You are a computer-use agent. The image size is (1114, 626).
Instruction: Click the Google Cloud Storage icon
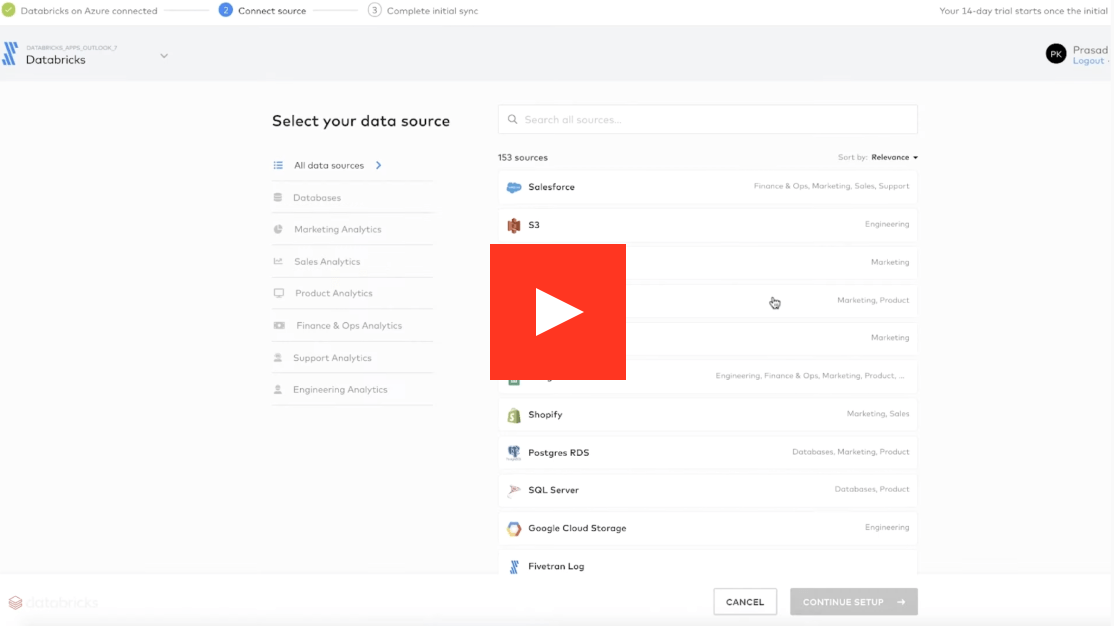tap(513, 529)
